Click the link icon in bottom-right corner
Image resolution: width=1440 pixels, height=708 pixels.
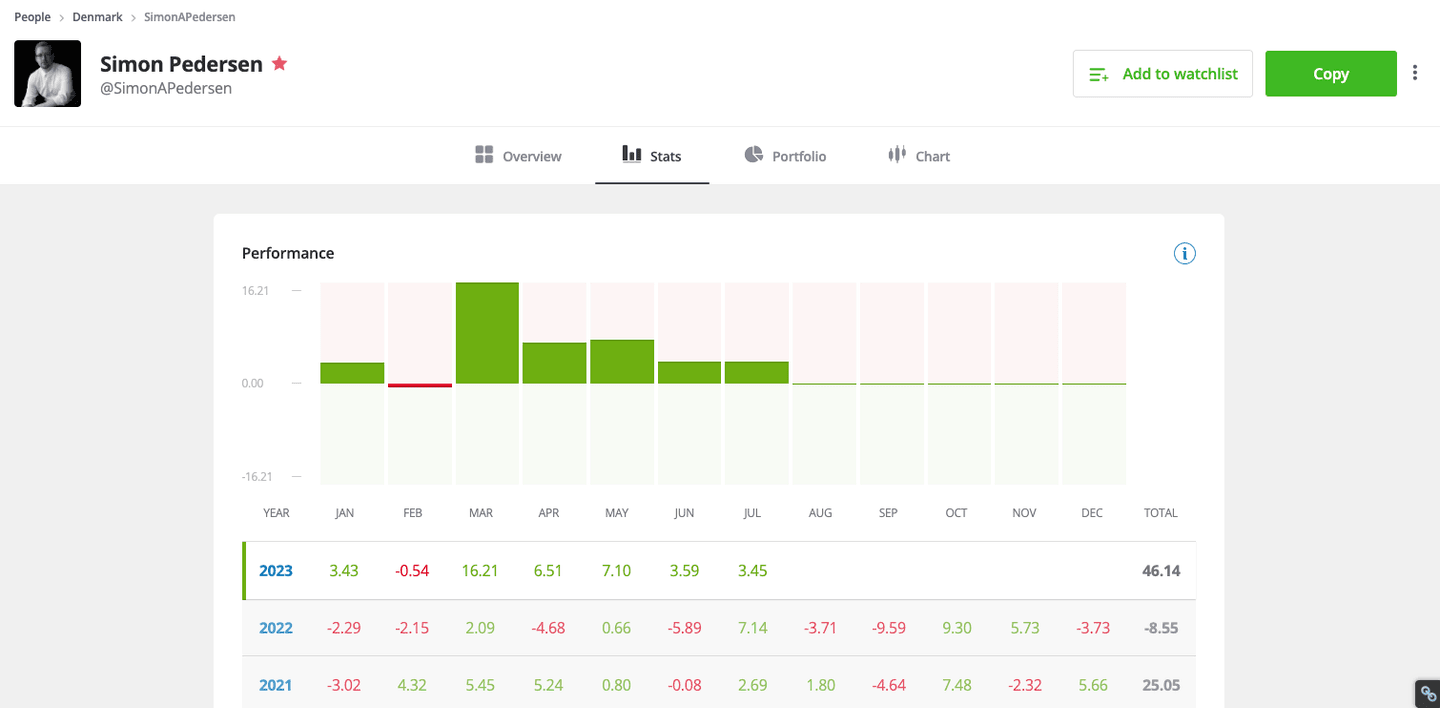point(1427,694)
